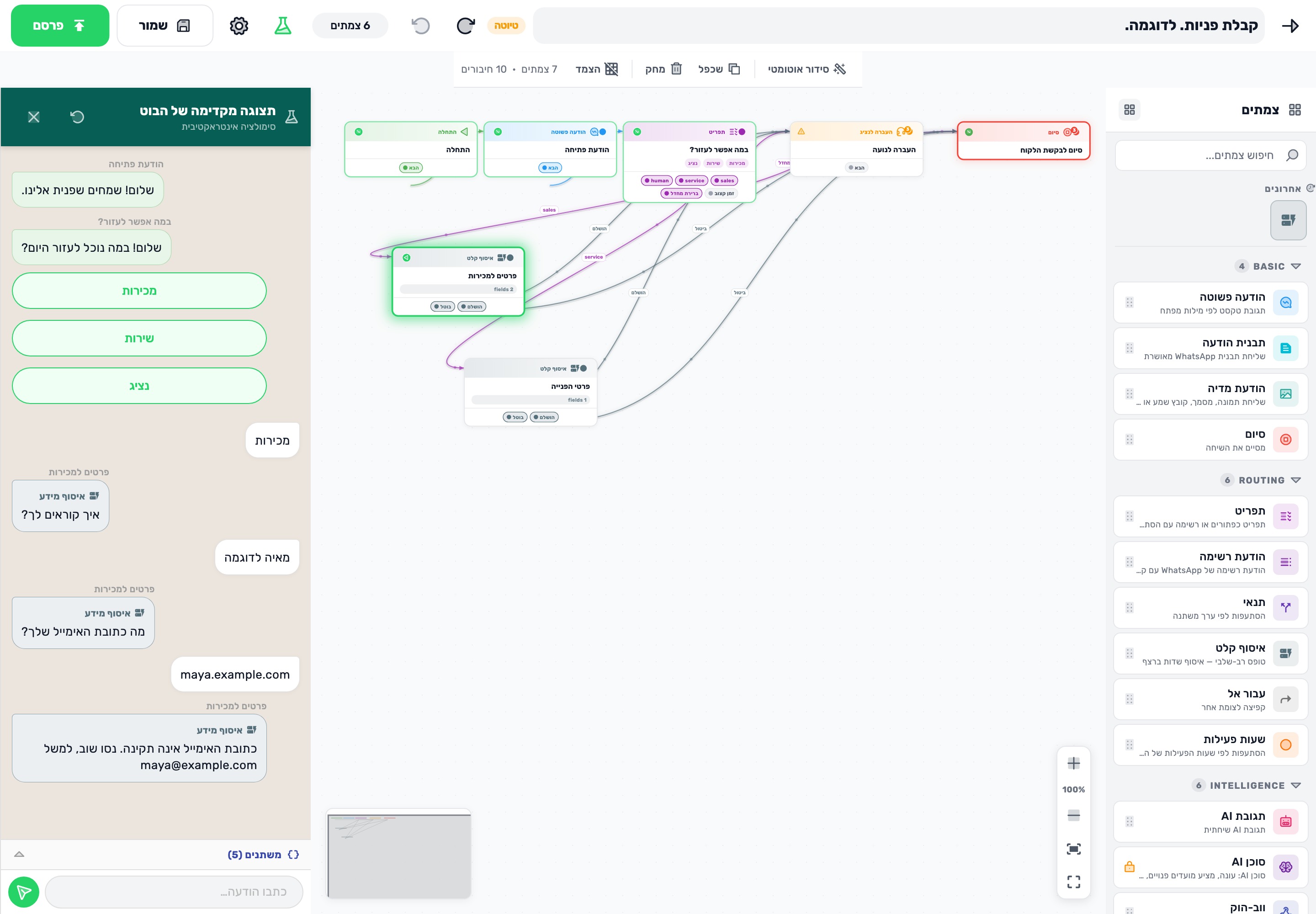This screenshot has width=1316, height=914.
Task: Open the settings gear icon
Action: (239, 26)
